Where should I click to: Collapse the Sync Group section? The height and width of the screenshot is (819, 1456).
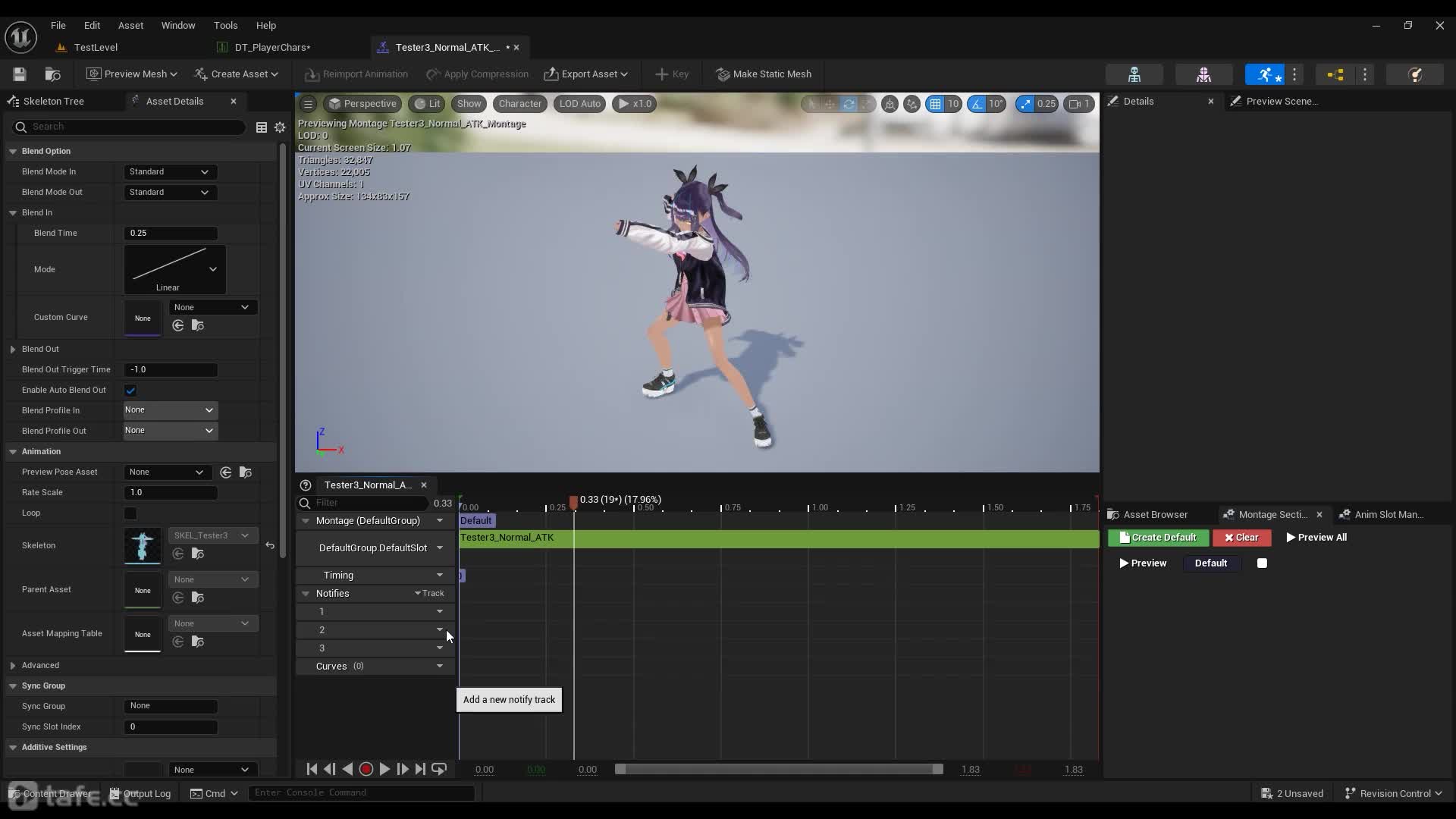coord(13,686)
